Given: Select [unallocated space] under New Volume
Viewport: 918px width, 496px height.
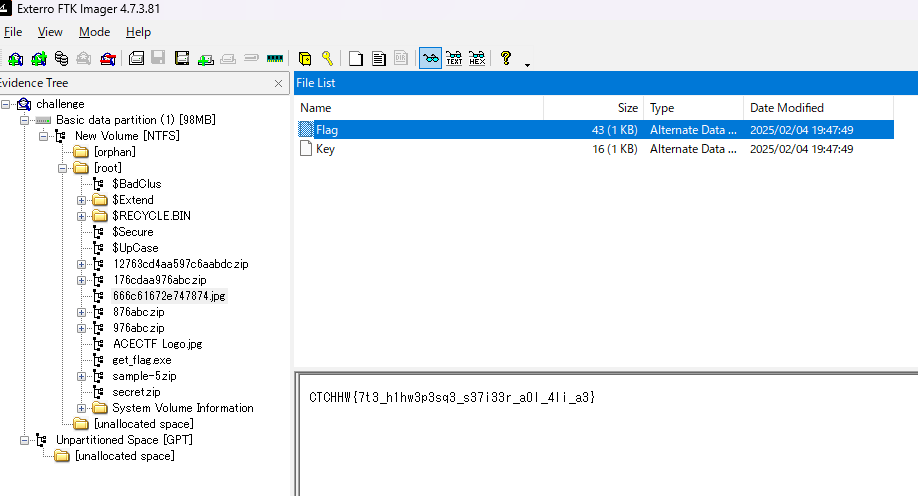Looking at the screenshot, I should point(143,424).
